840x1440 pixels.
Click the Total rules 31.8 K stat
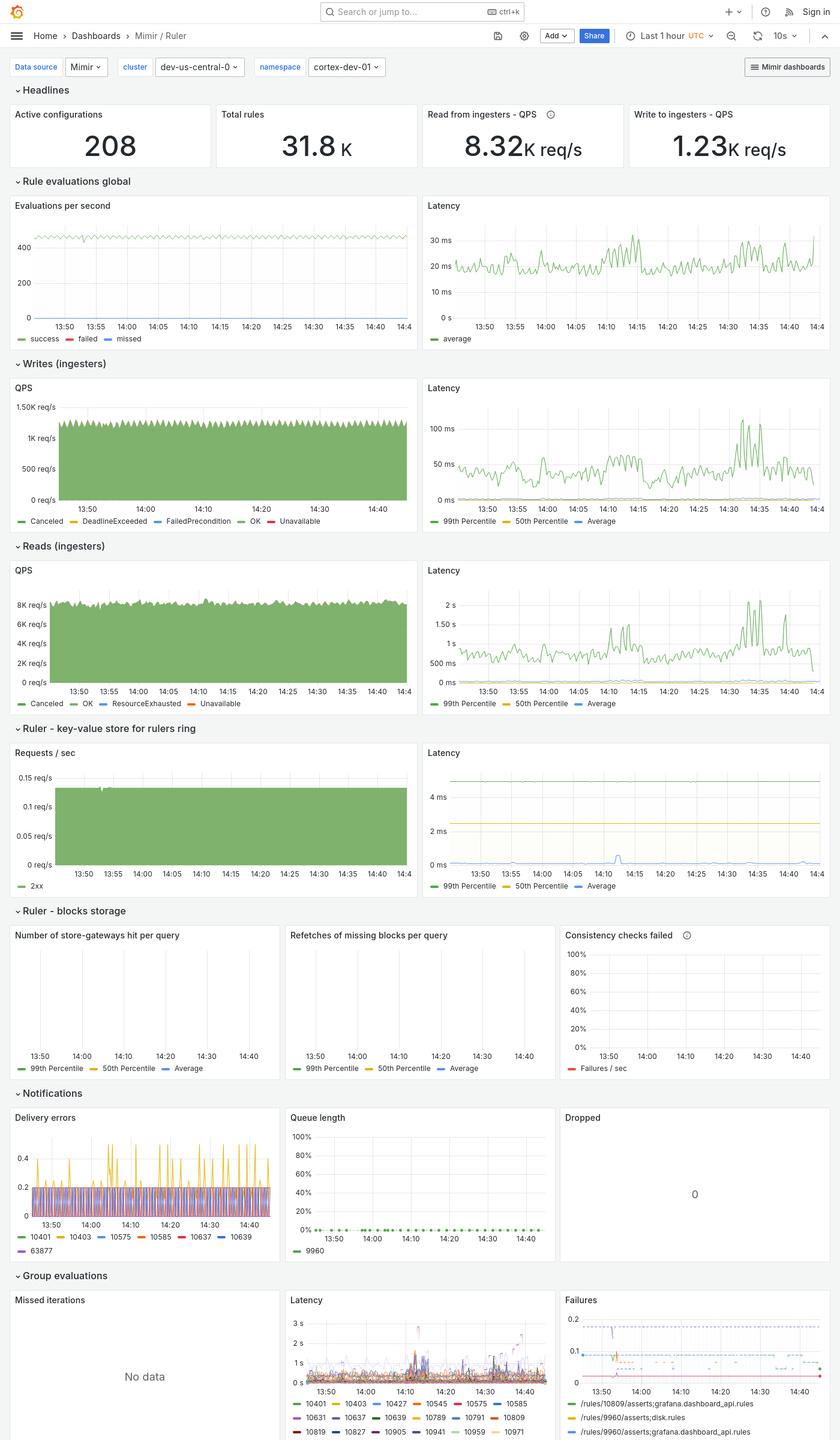(317, 146)
